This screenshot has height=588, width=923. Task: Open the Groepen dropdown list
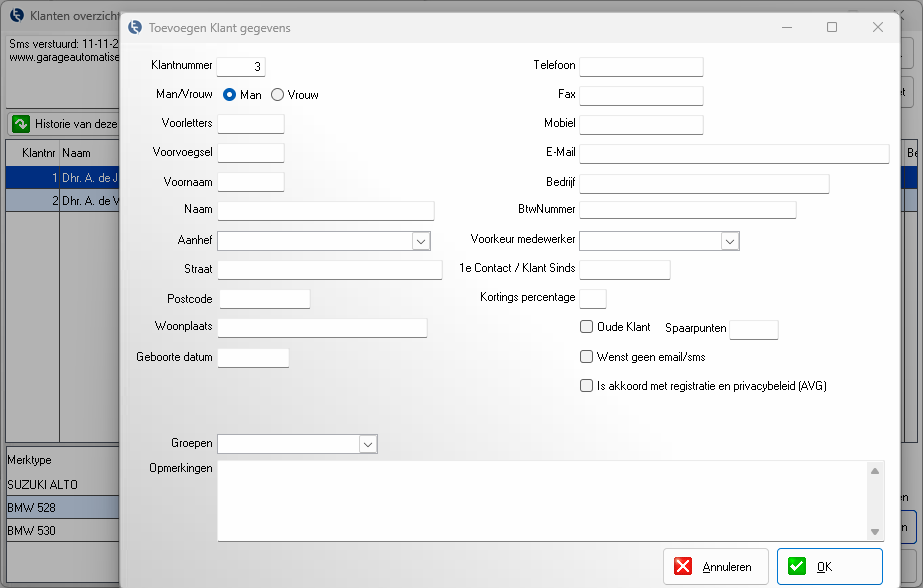[x=367, y=444]
